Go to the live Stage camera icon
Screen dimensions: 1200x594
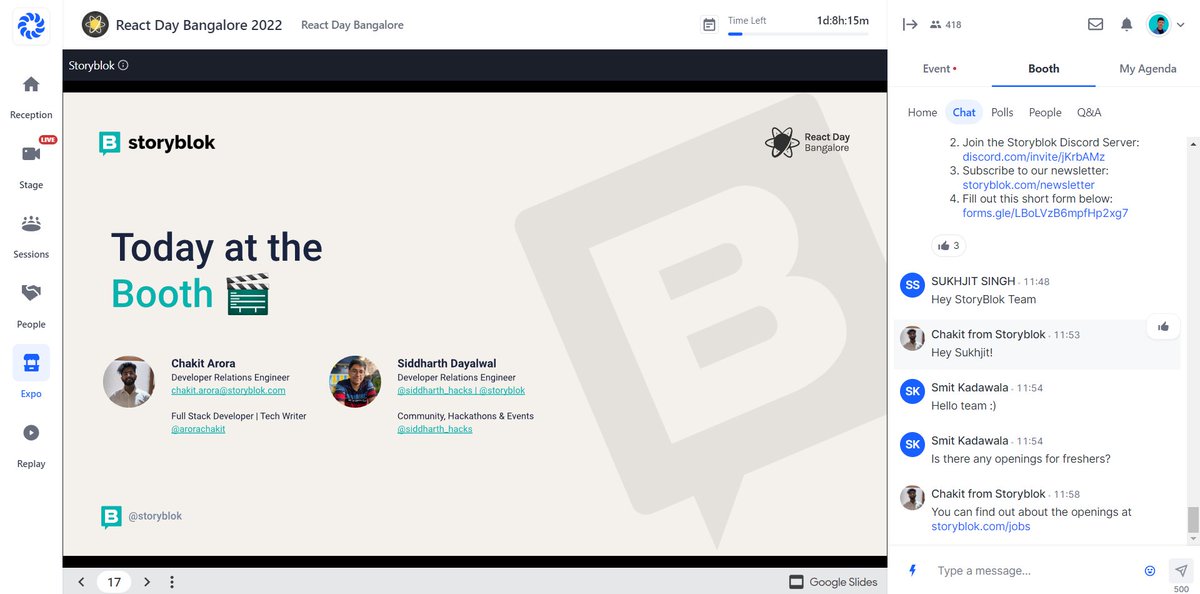(31, 153)
